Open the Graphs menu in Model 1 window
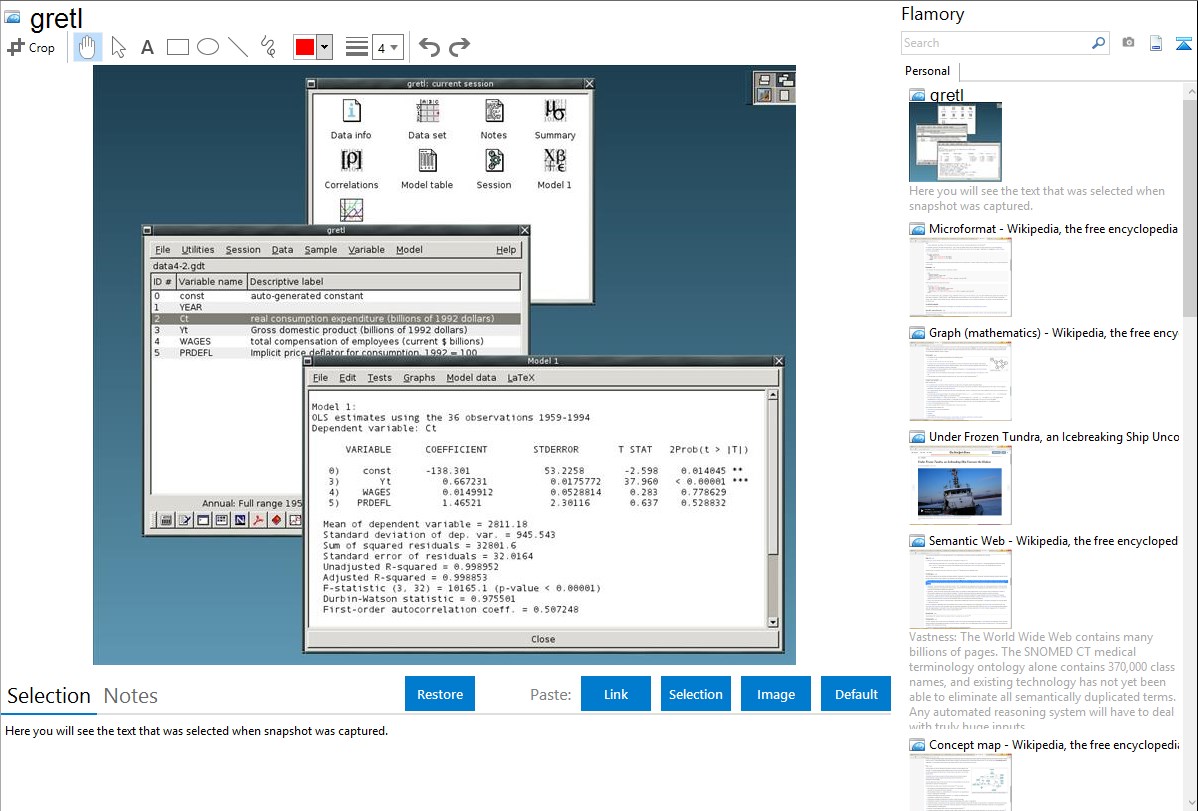Image resolution: width=1198 pixels, height=811 pixels. [419, 378]
